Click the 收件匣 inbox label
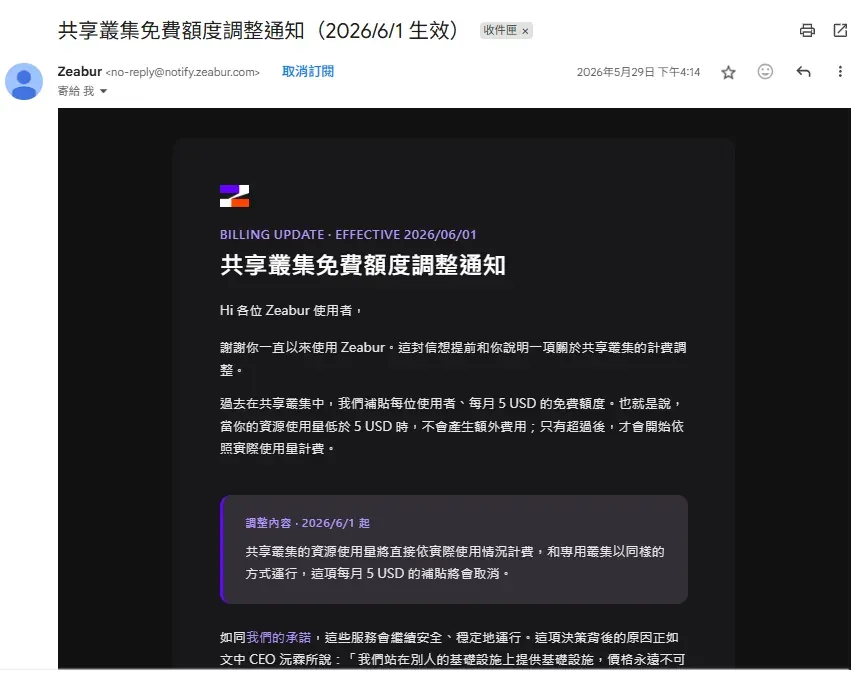 (500, 31)
